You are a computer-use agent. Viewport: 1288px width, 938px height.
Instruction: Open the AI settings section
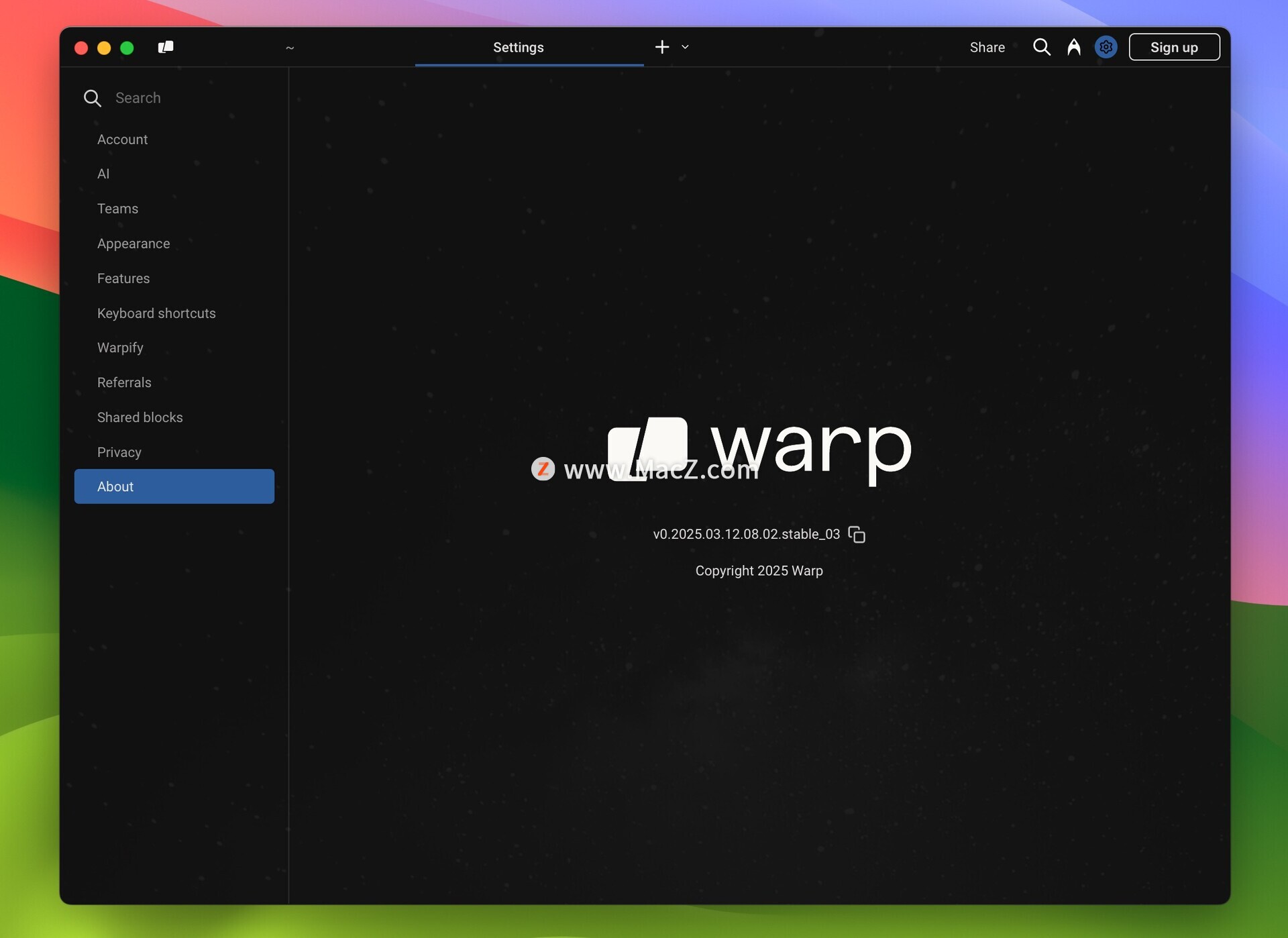(174, 174)
